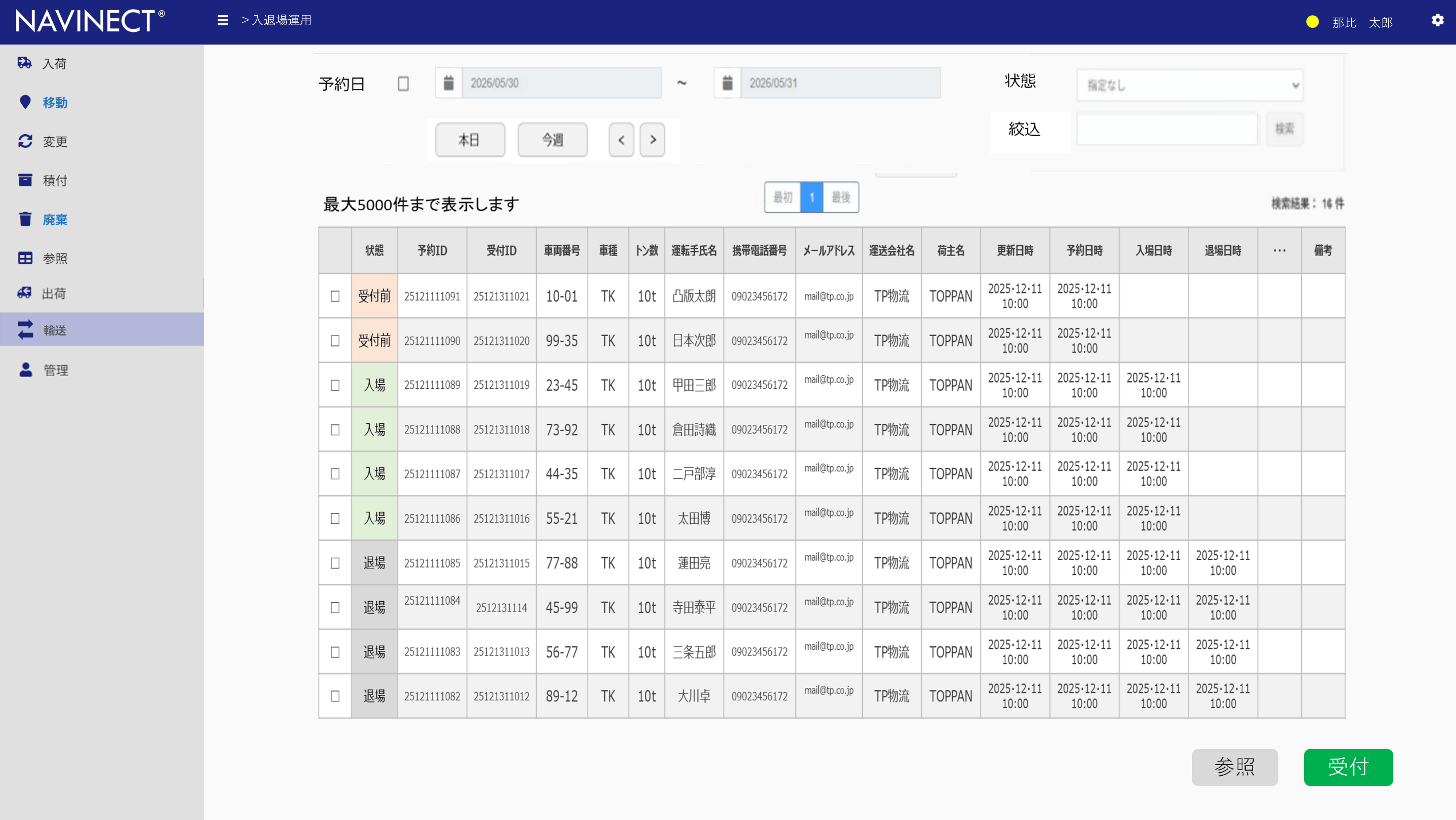This screenshot has height=820, width=1456.
Task: Check row for driver 甲田三郎
Action: click(x=335, y=385)
